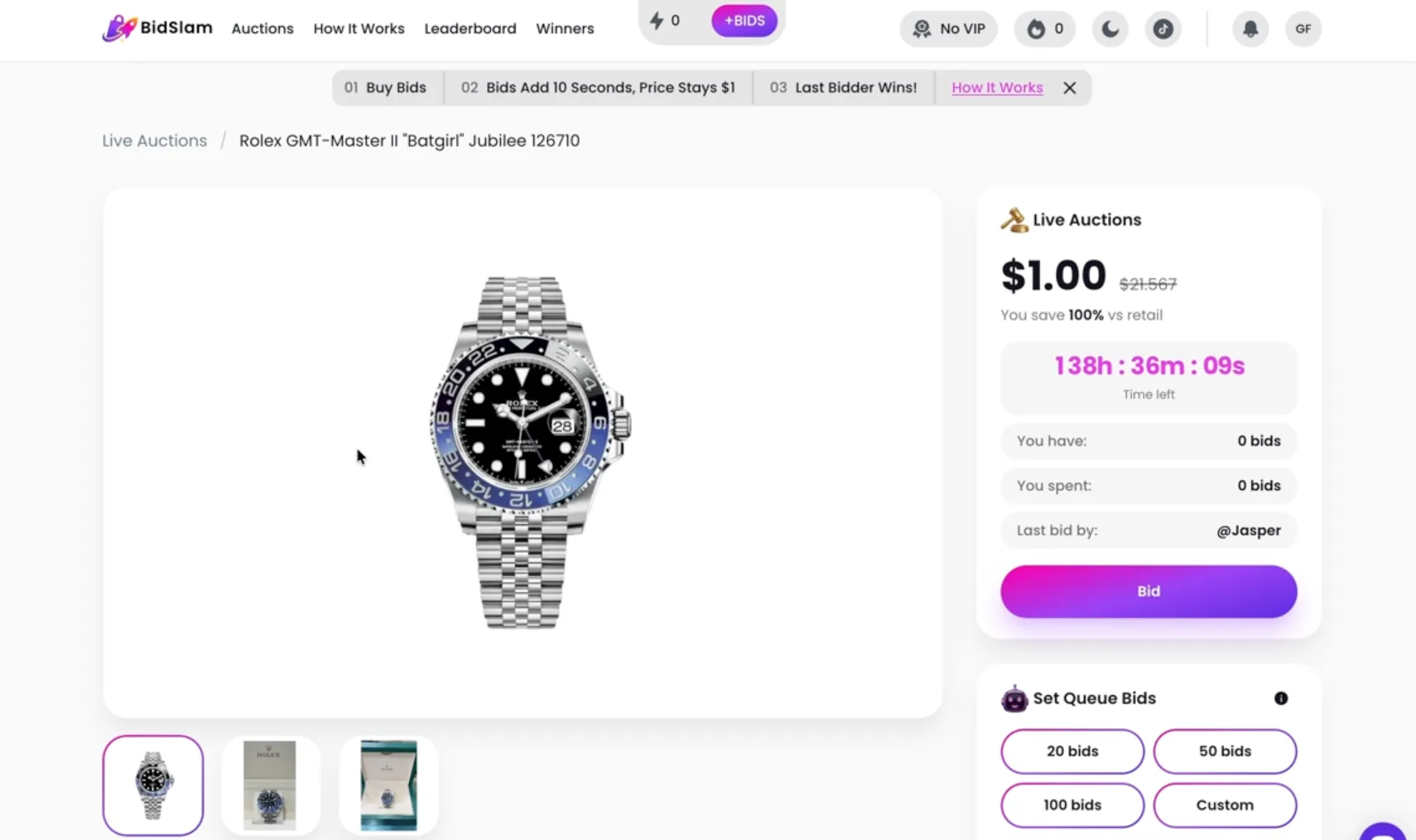Viewport: 1416px width, 840px height.
Task: Select the 20 bids queue option
Action: [1072, 751]
